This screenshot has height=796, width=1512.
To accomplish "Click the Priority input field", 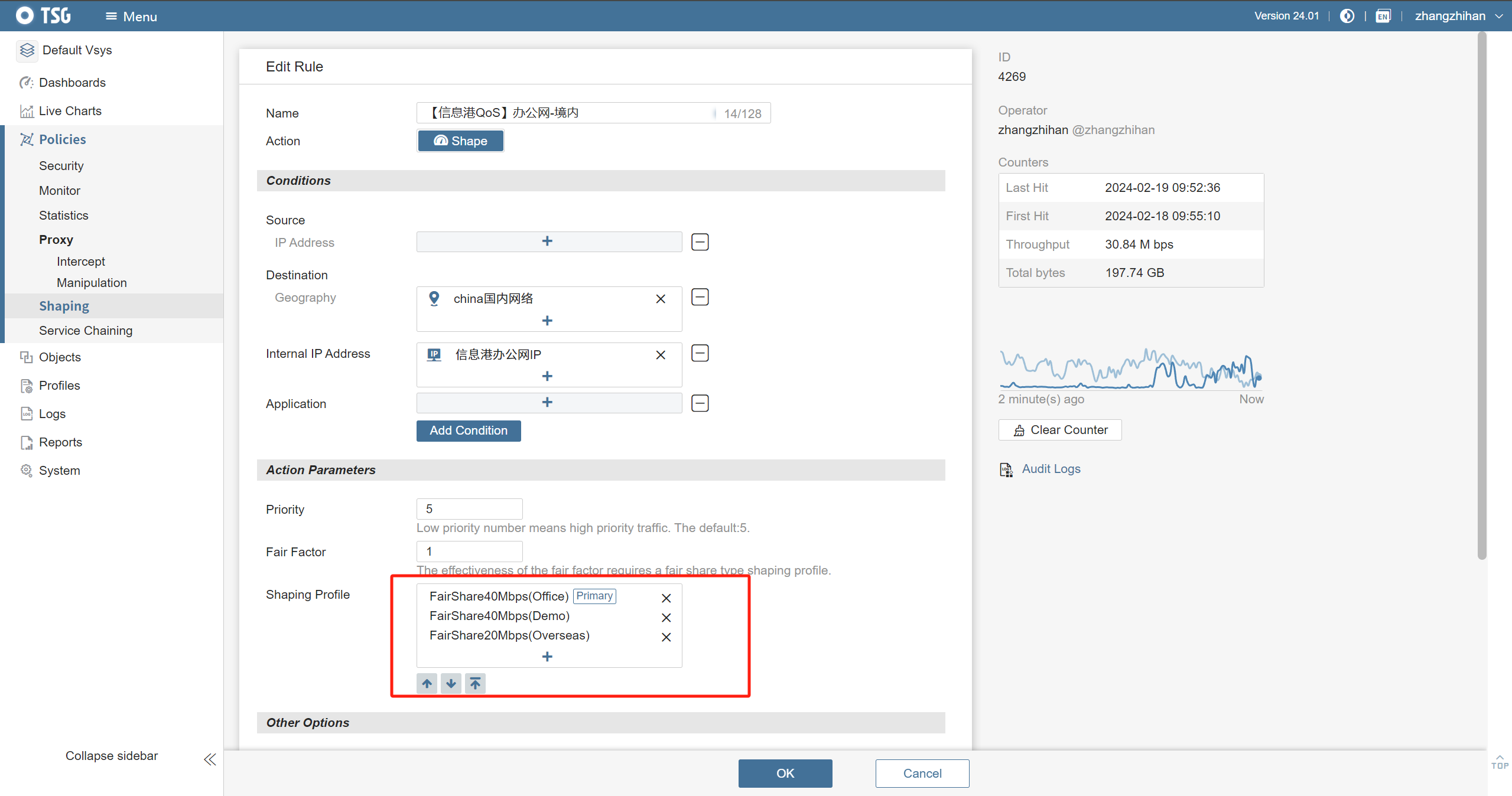I will (x=469, y=509).
